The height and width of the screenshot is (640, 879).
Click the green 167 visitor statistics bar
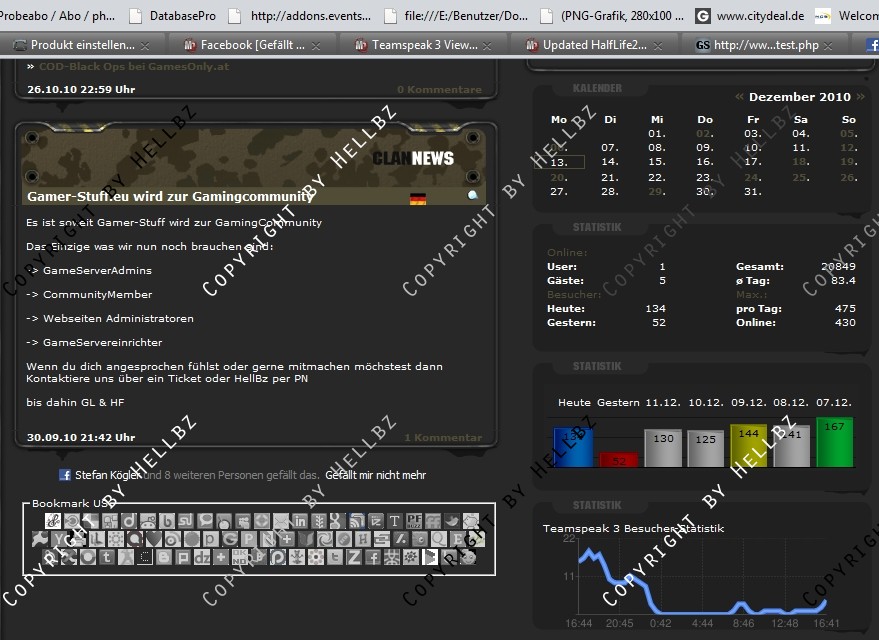pyautogui.click(x=834, y=442)
